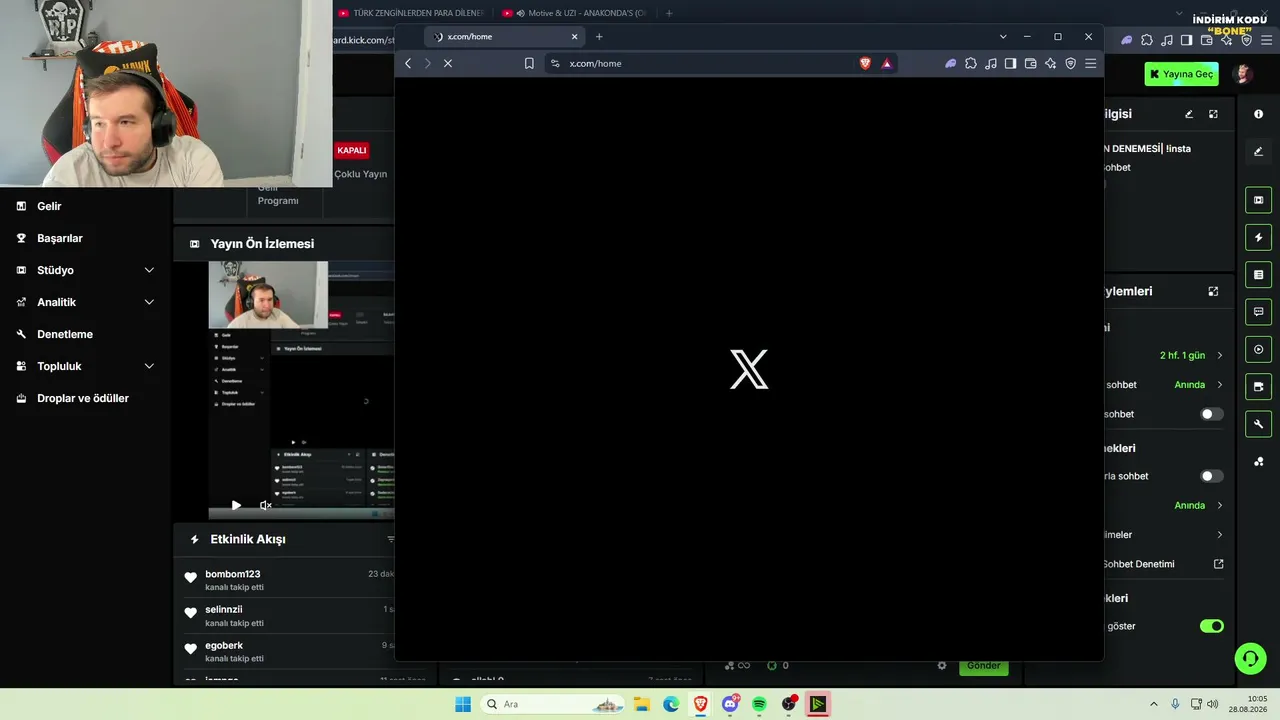This screenshot has width=1280, height=720.
Task: Disable the green 'göster' toggle
Action: pyautogui.click(x=1212, y=626)
